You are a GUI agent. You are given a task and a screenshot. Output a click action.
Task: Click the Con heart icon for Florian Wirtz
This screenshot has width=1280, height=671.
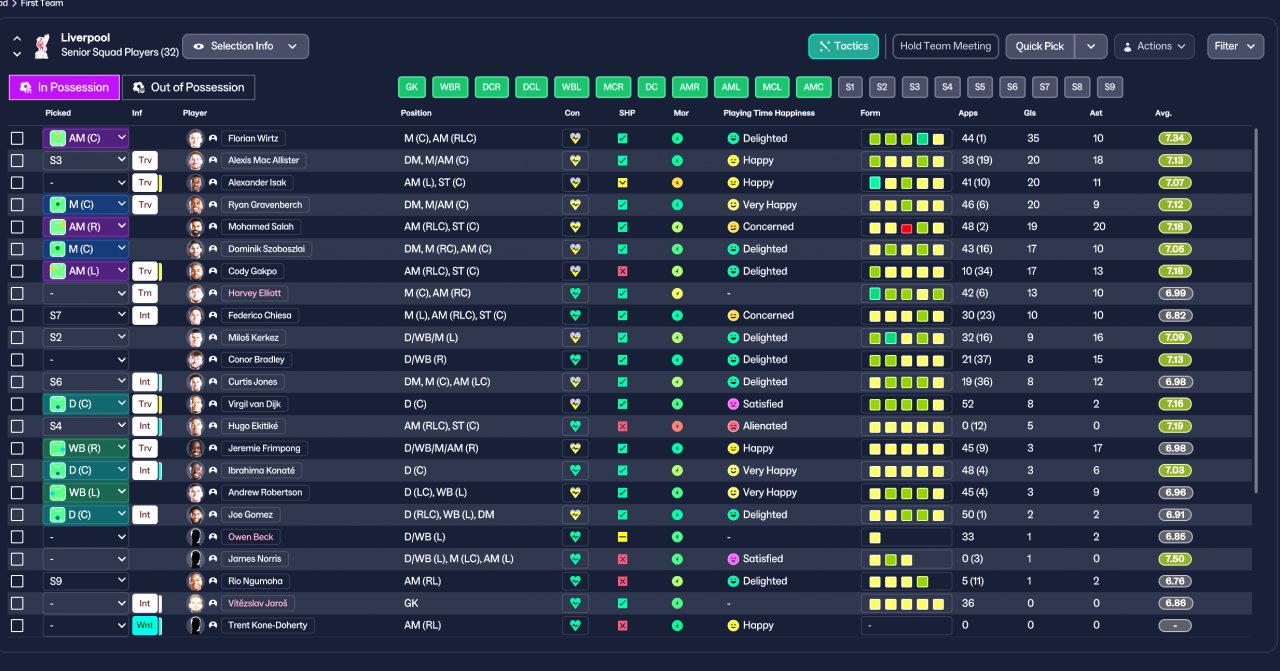tap(575, 139)
